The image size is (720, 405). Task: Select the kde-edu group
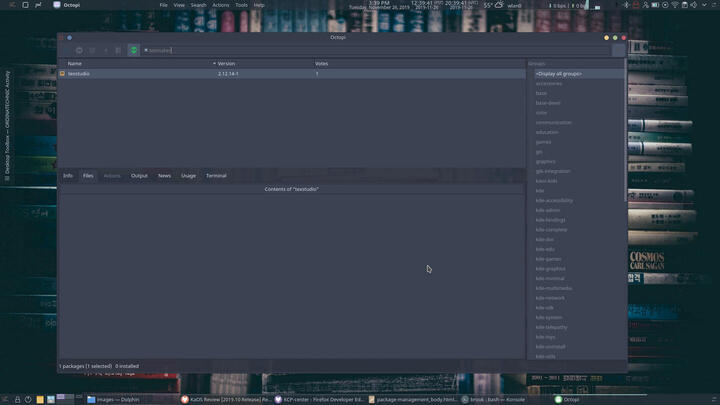(x=545, y=249)
